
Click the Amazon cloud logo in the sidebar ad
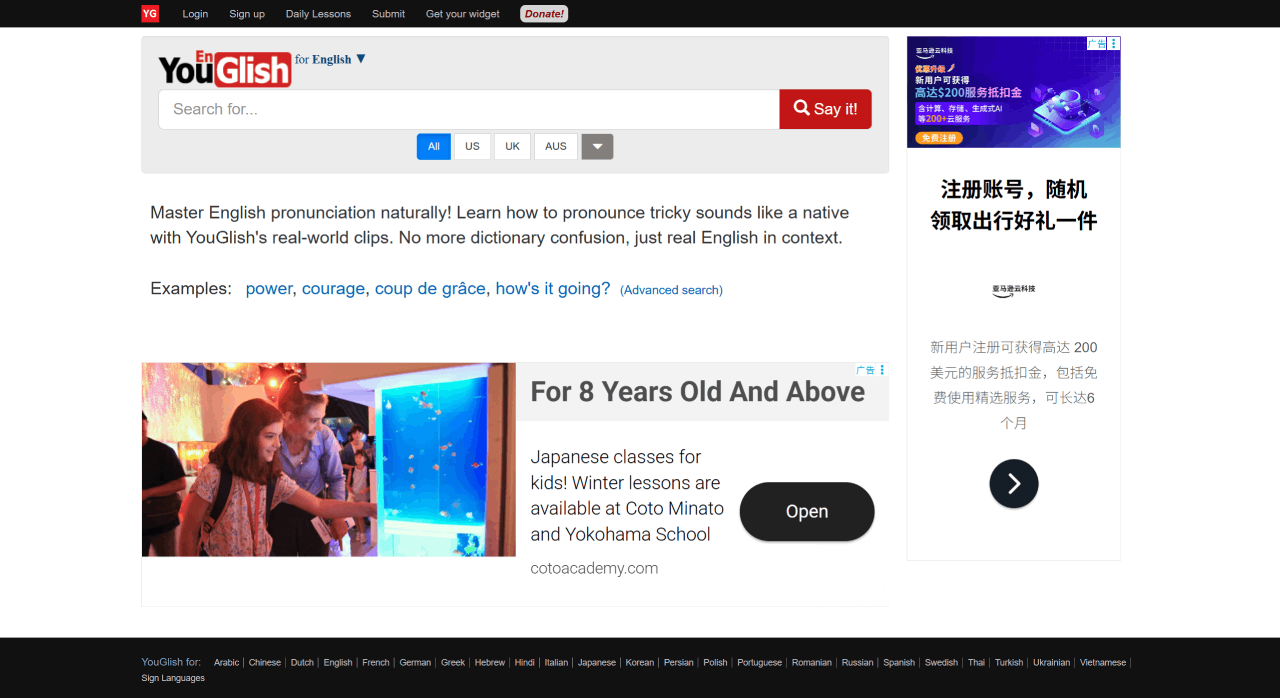coord(1013,289)
